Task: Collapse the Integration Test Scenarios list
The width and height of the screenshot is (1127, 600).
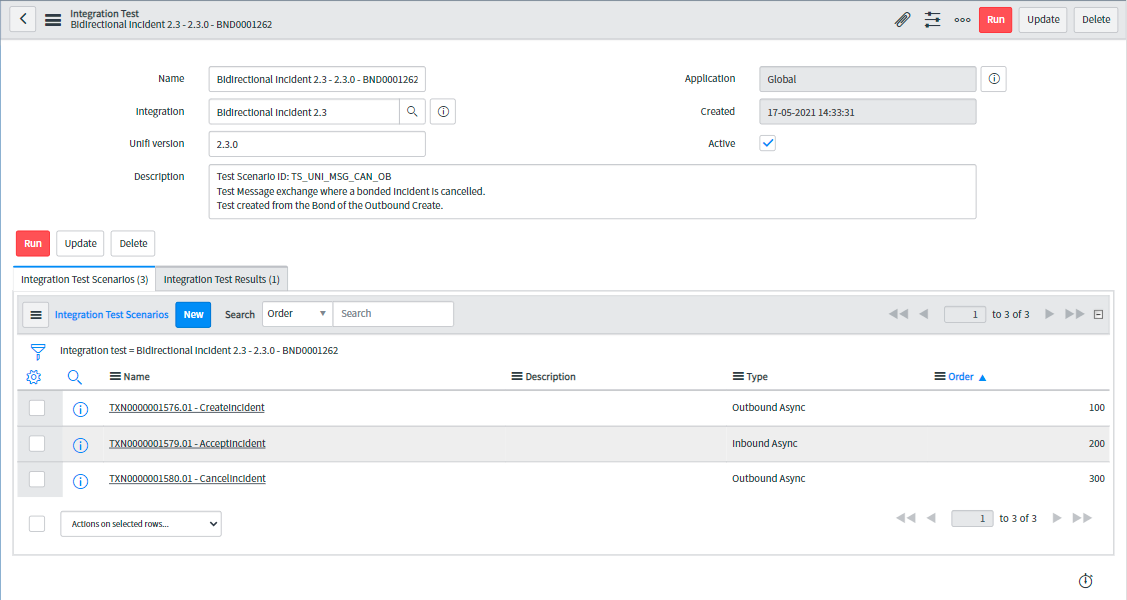Action: tap(1098, 314)
